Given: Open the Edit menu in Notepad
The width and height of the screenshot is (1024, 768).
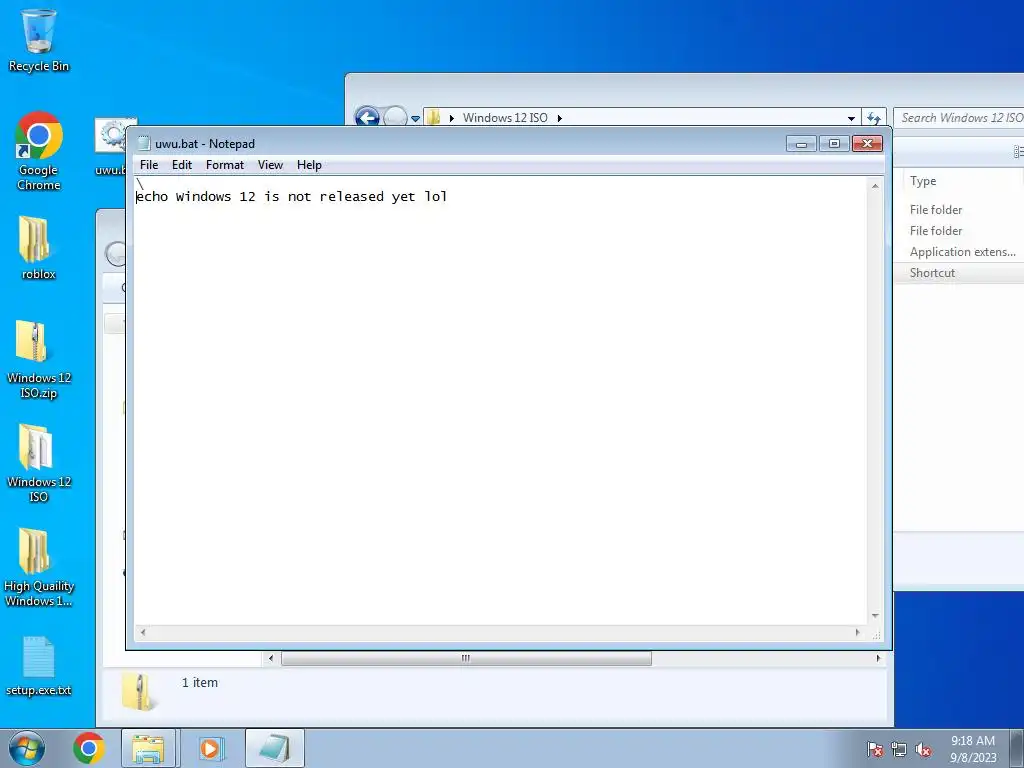Looking at the screenshot, I should coord(182,165).
